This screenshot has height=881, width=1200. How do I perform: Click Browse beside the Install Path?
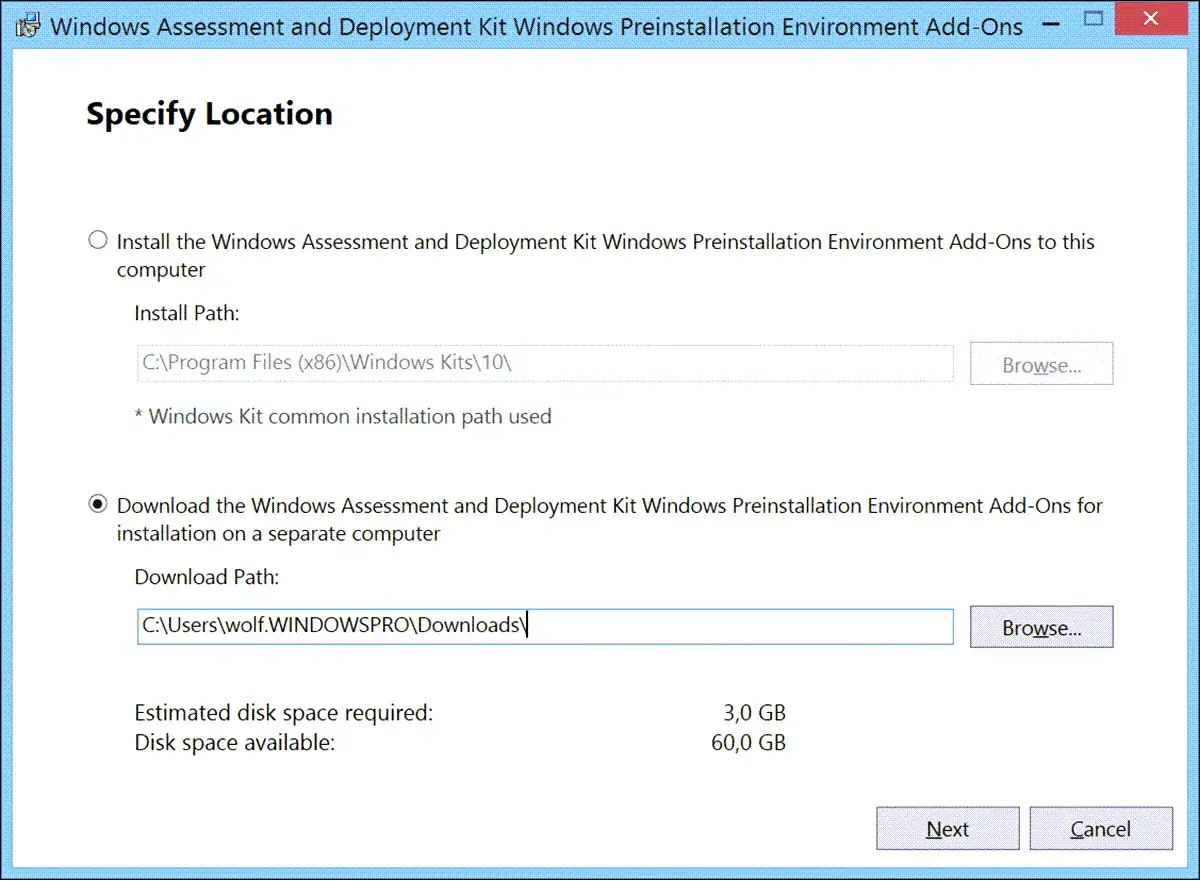[1041, 364]
